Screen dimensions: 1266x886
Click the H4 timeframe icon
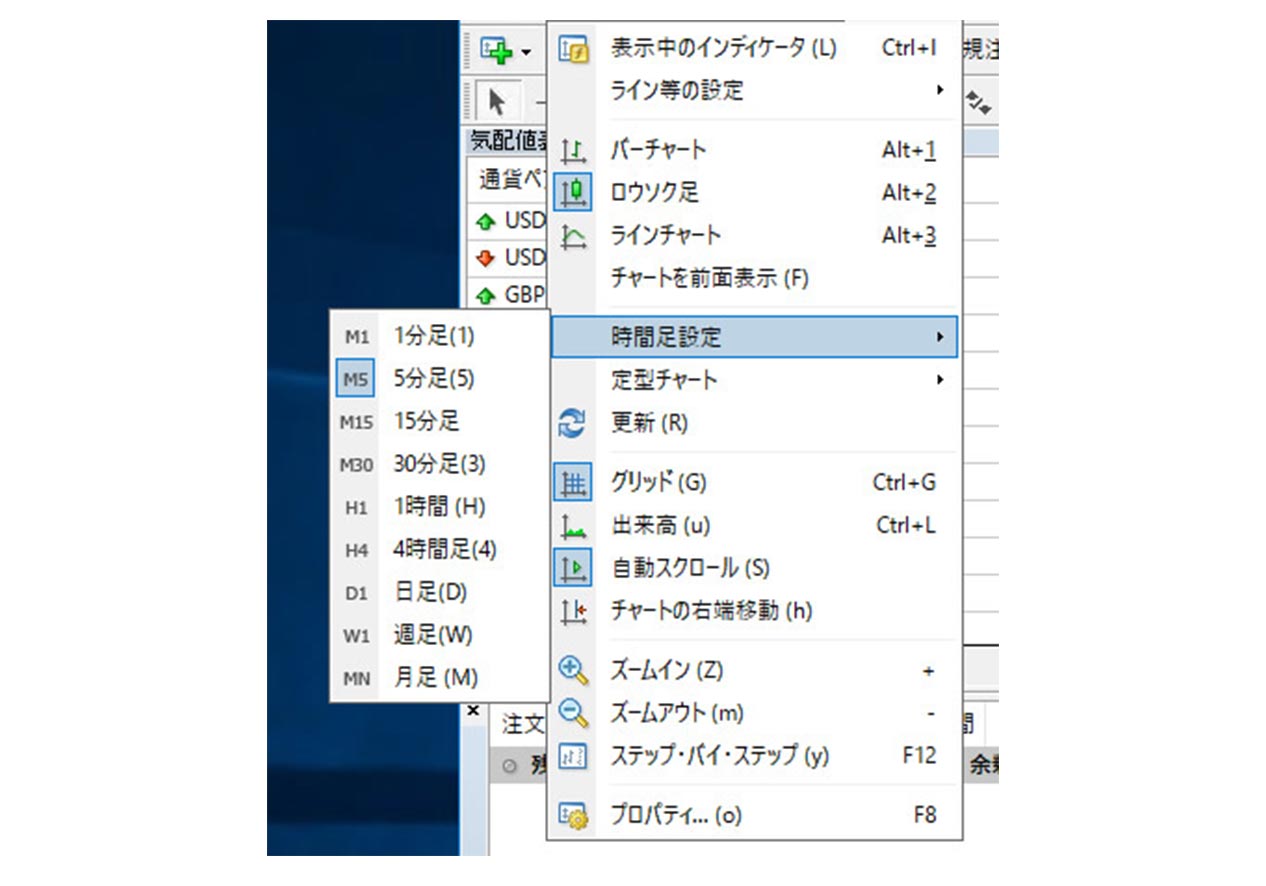[x=356, y=551]
